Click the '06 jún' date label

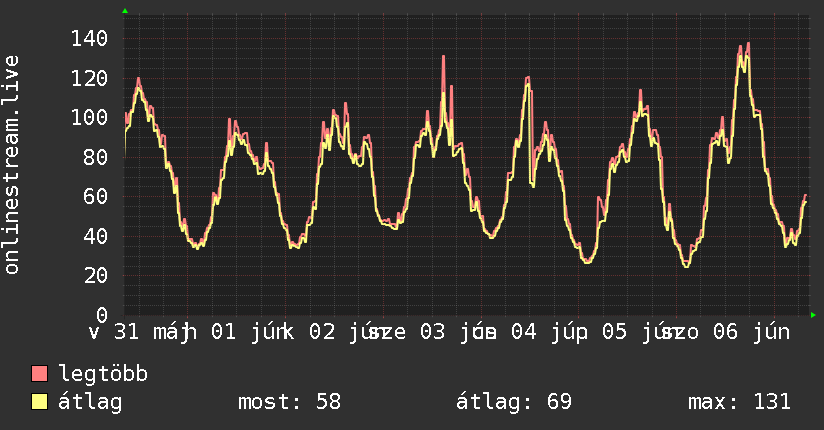tap(751, 332)
